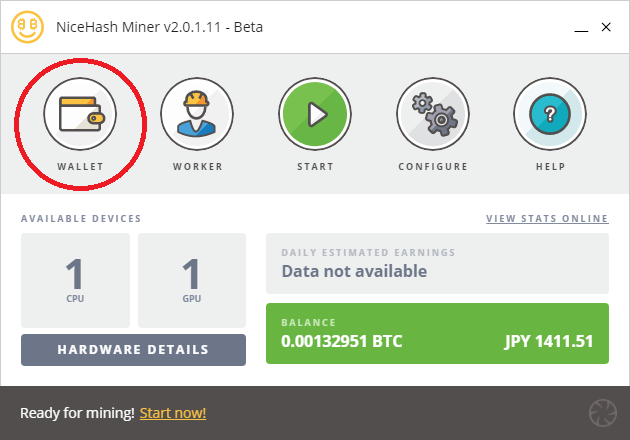Click the Start now! link

173,413
